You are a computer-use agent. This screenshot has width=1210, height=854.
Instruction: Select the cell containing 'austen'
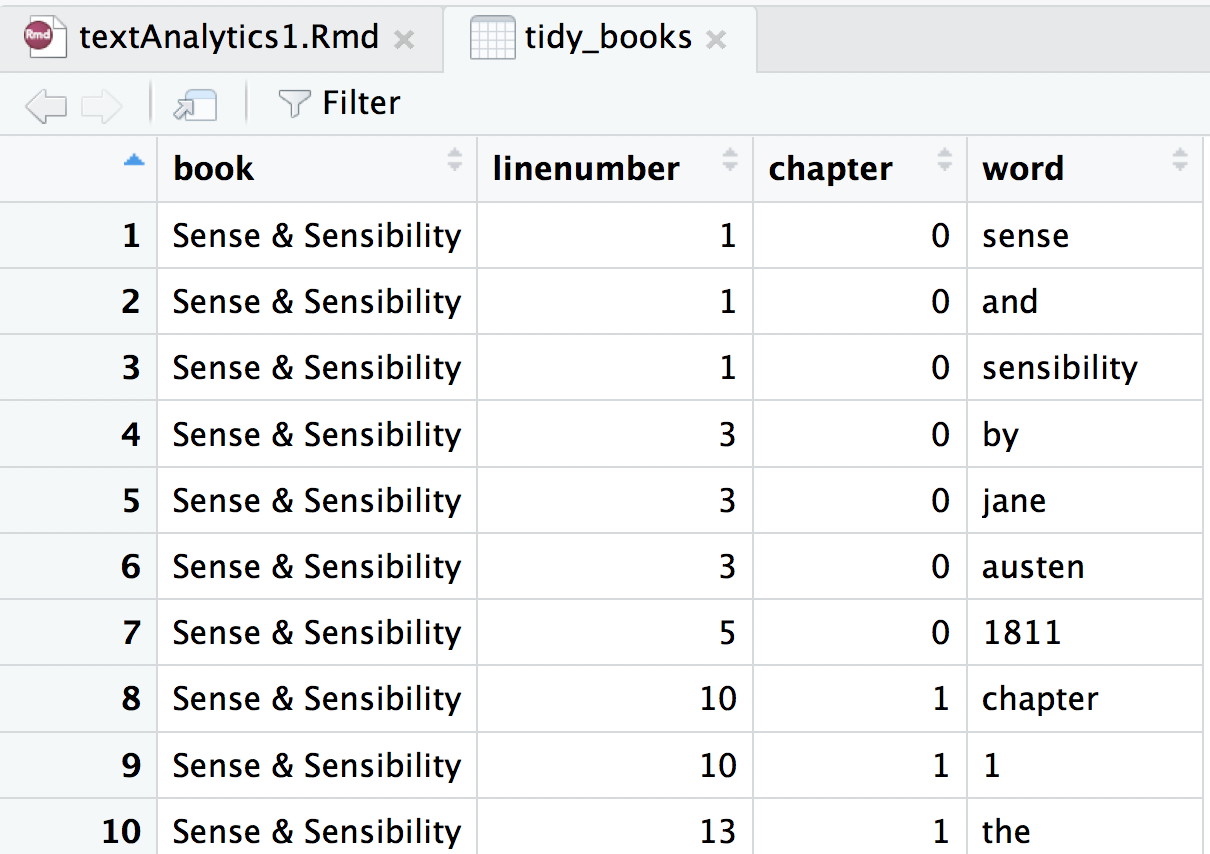[1033, 567]
